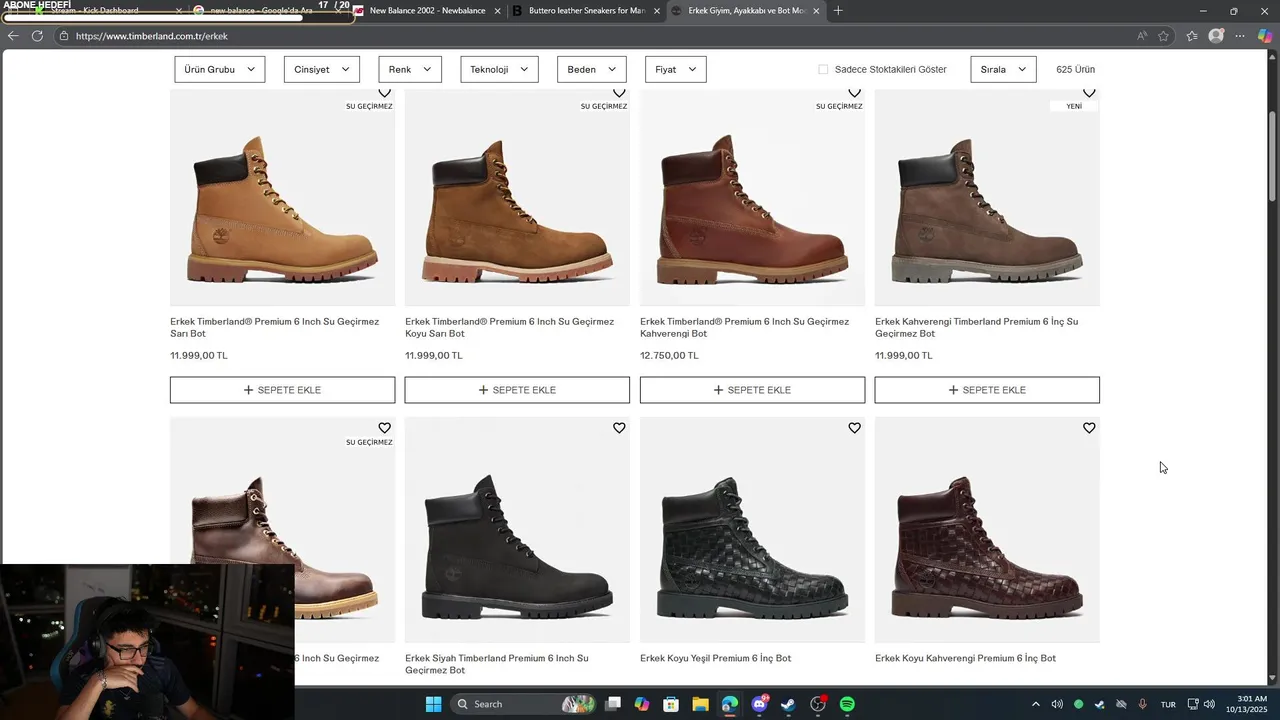The width and height of the screenshot is (1280, 720).
Task: Heart the Koyu Kahverengi Premium 6 İnç boot
Action: [x=1089, y=428]
